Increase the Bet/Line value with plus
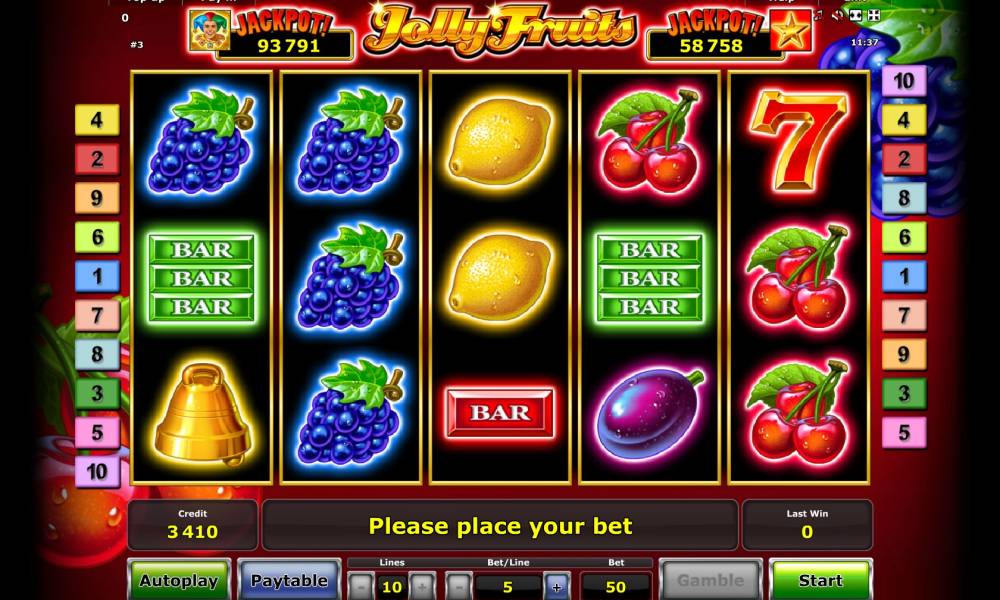Viewport: 1000px width, 600px height. tap(557, 587)
